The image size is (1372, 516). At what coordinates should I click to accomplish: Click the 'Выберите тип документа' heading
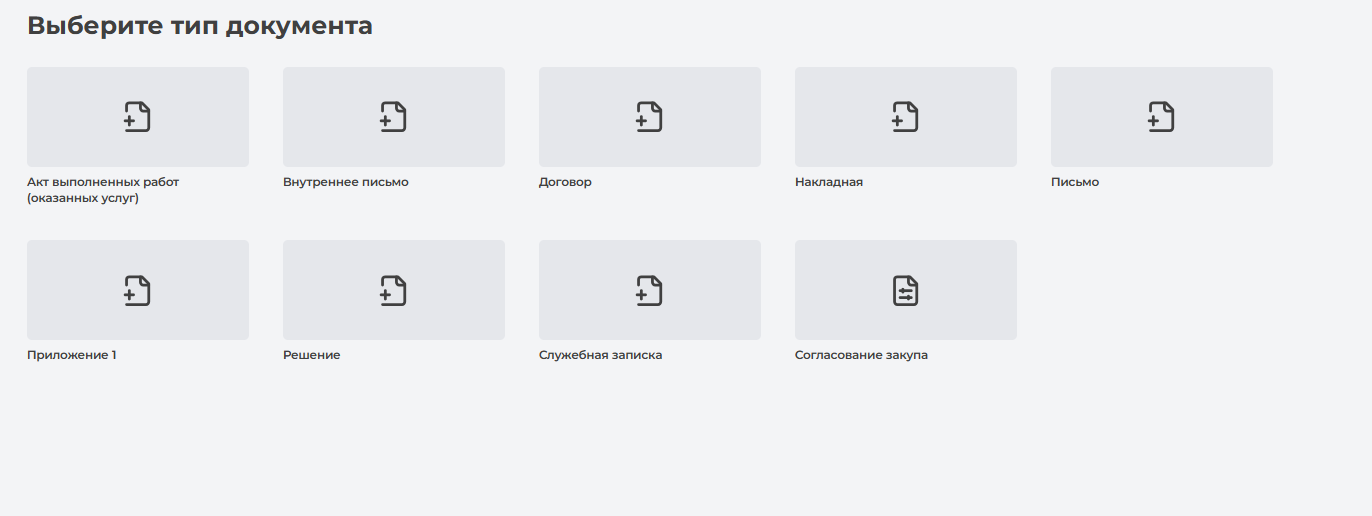pyautogui.click(x=200, y=26)
